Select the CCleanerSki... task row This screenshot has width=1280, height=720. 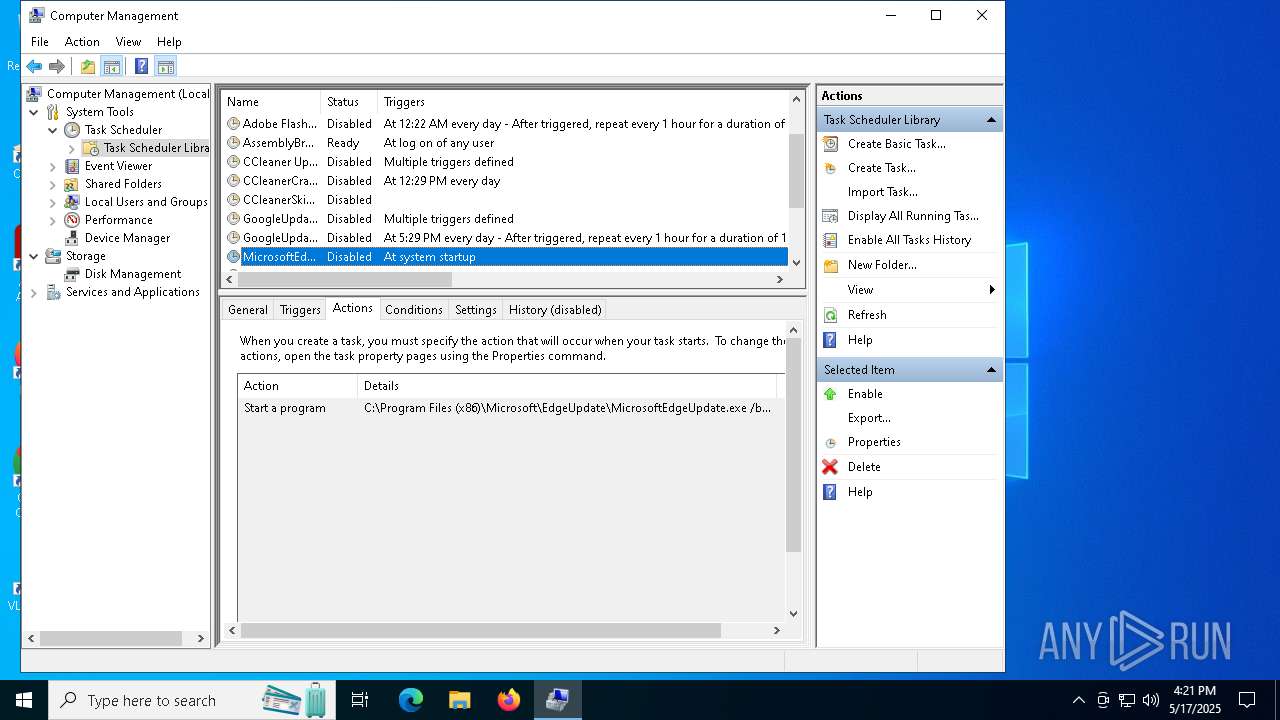click(505, 200)
